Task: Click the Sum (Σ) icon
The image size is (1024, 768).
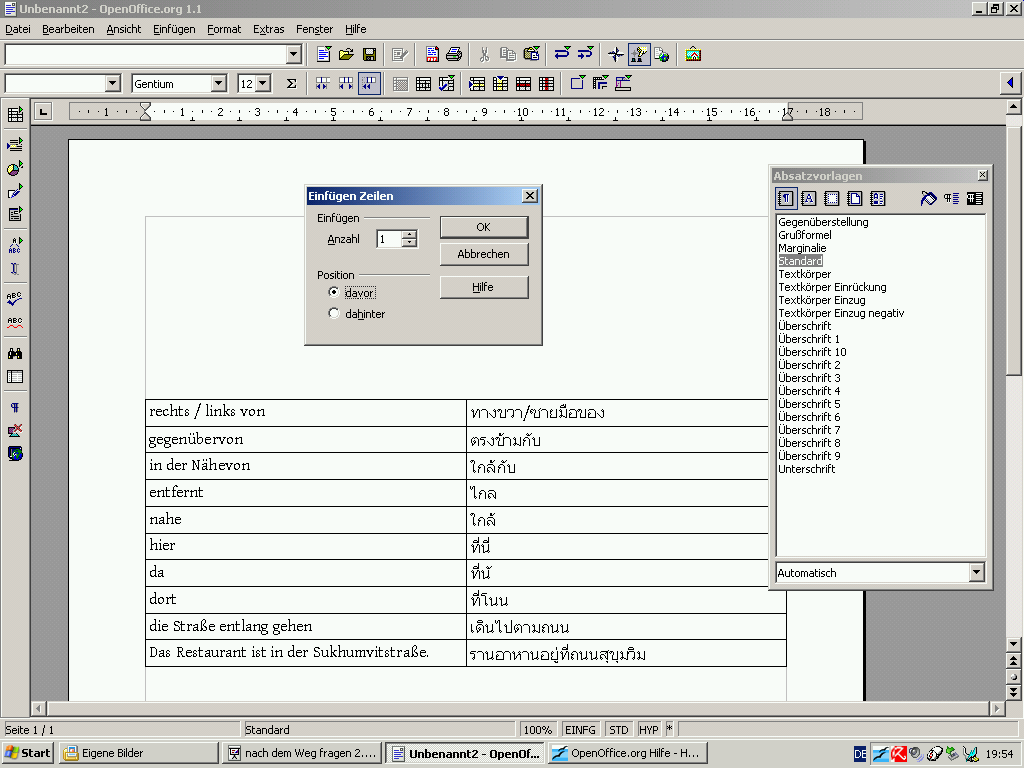Action: point(291,84)
